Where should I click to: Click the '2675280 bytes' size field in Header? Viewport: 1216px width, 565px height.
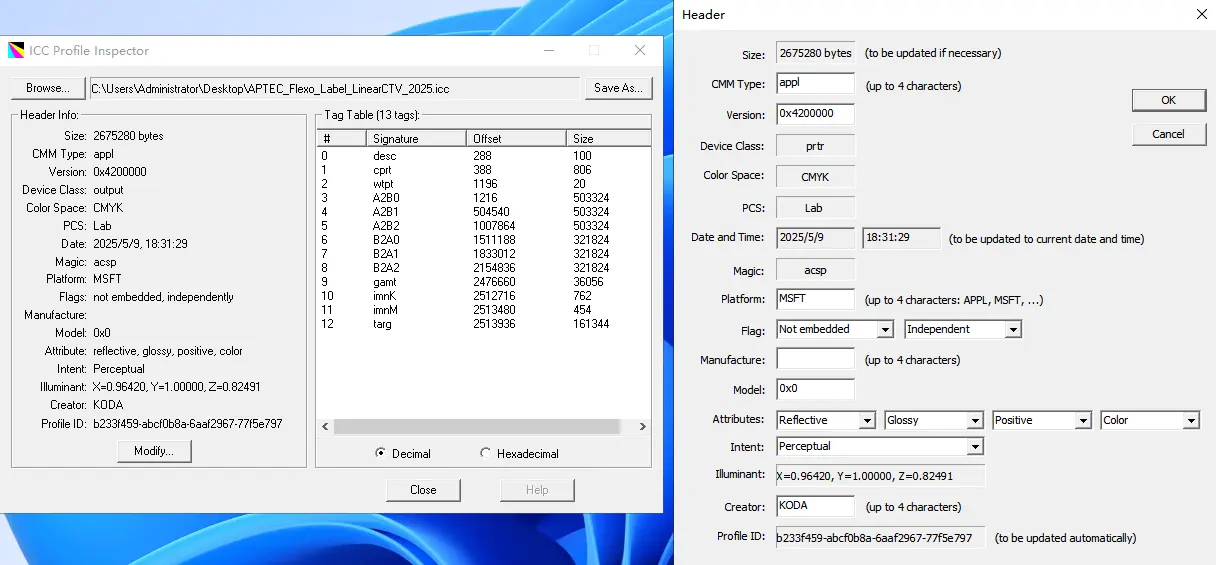click(x=815, y=53)
